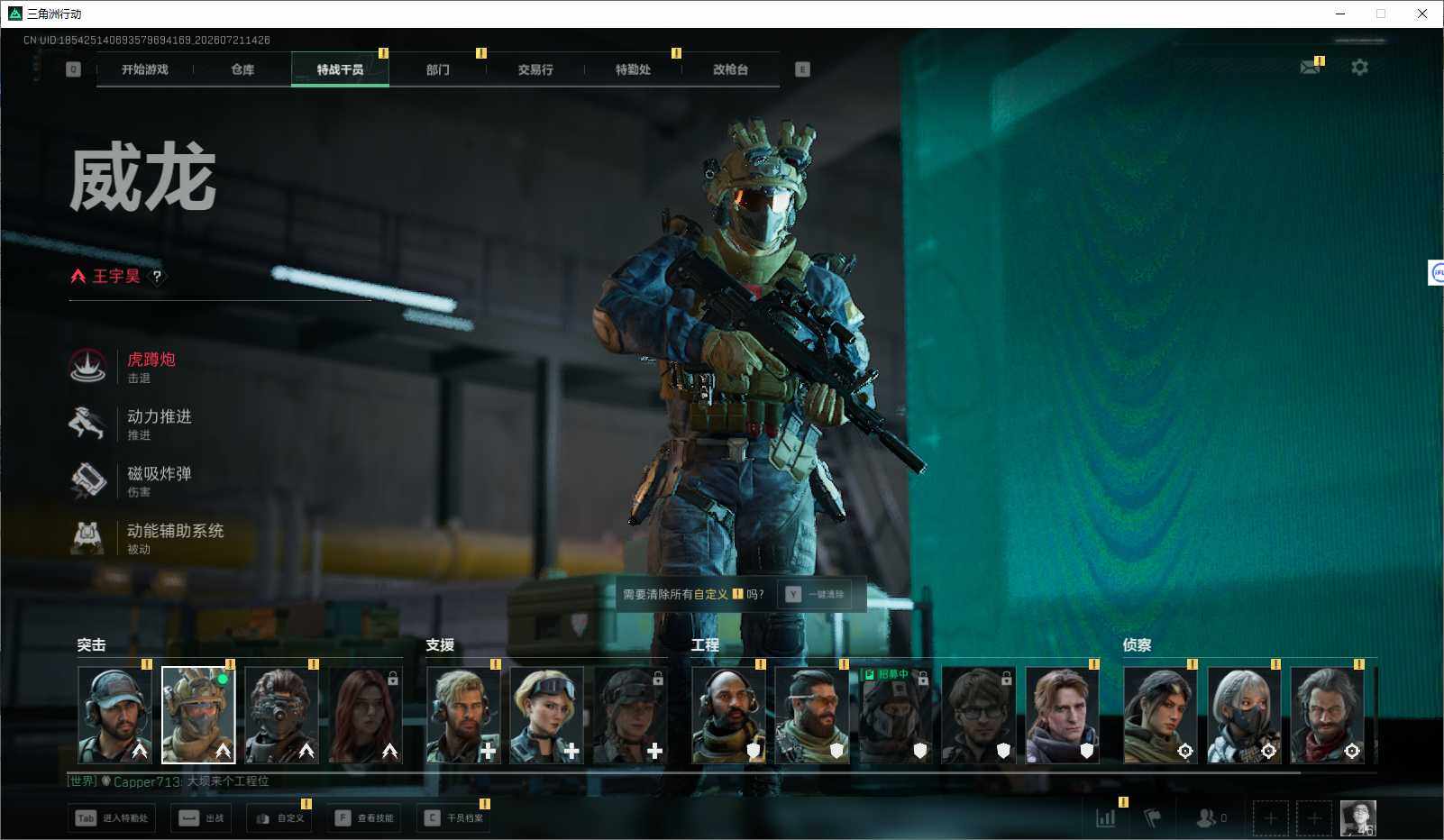Click the E next-tab key icon
Screen dimensions: 1444x840
point(802,69)
